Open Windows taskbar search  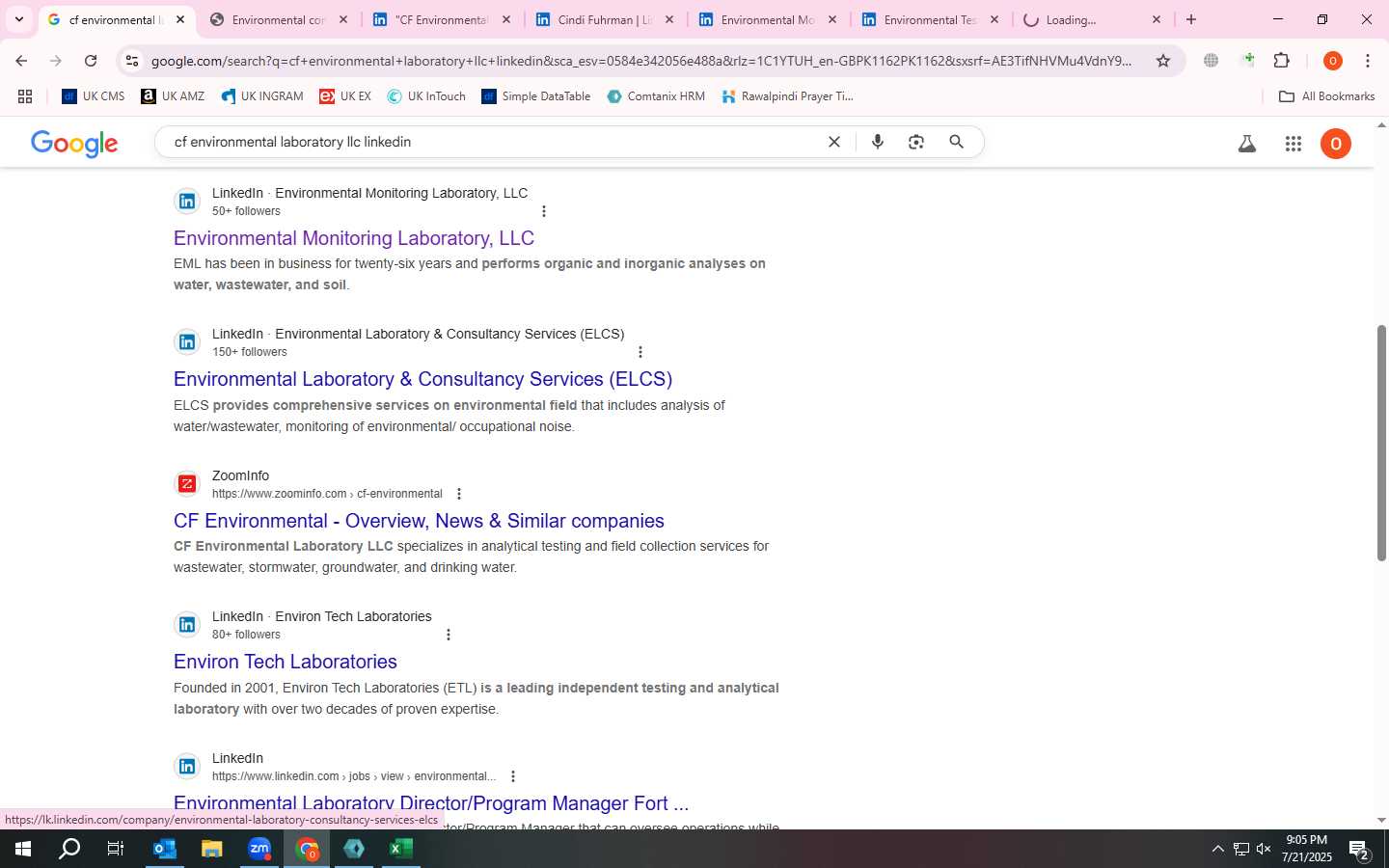coord(69,850)
